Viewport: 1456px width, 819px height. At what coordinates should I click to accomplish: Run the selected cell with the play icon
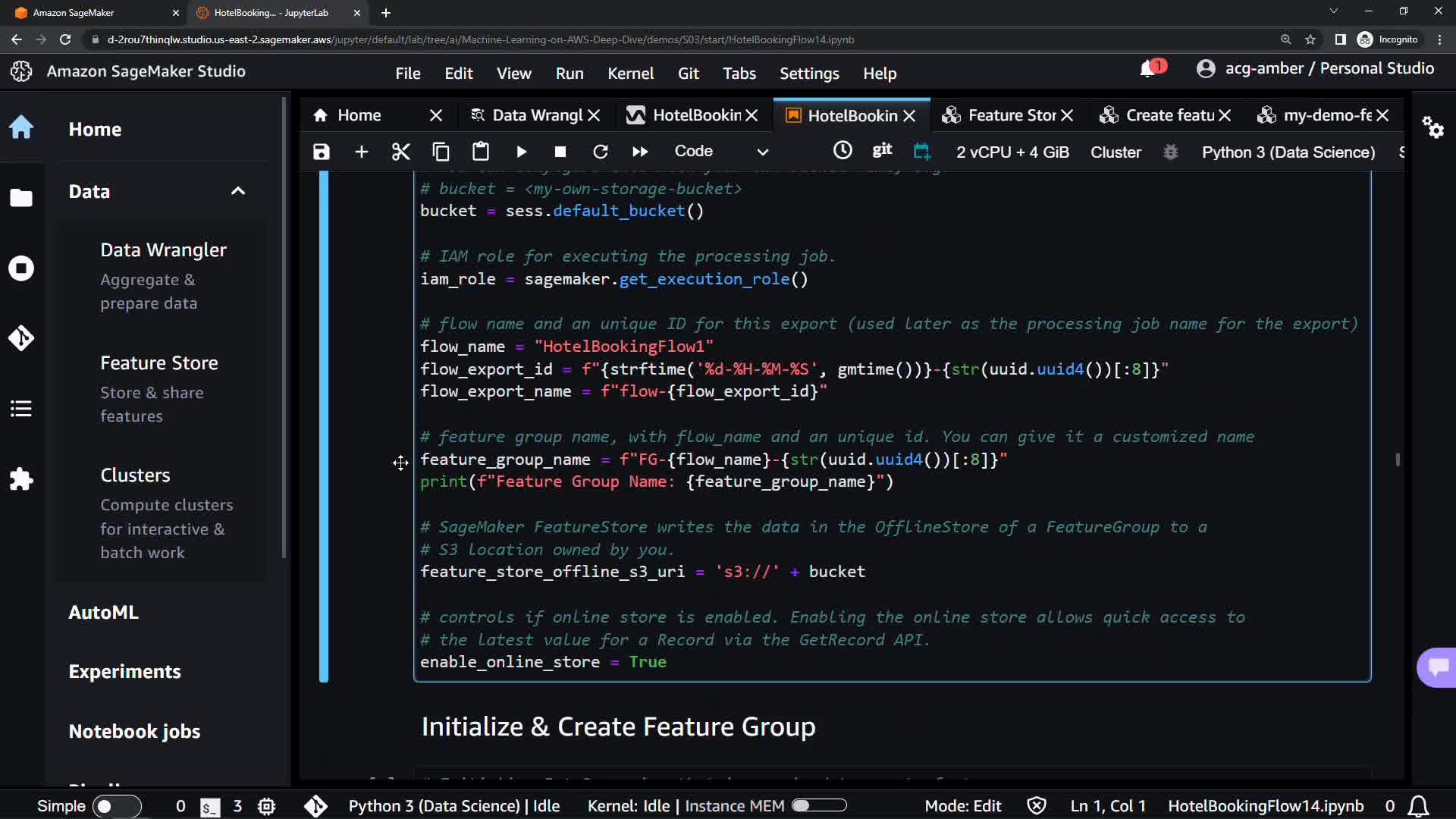(x=521, y=152)
